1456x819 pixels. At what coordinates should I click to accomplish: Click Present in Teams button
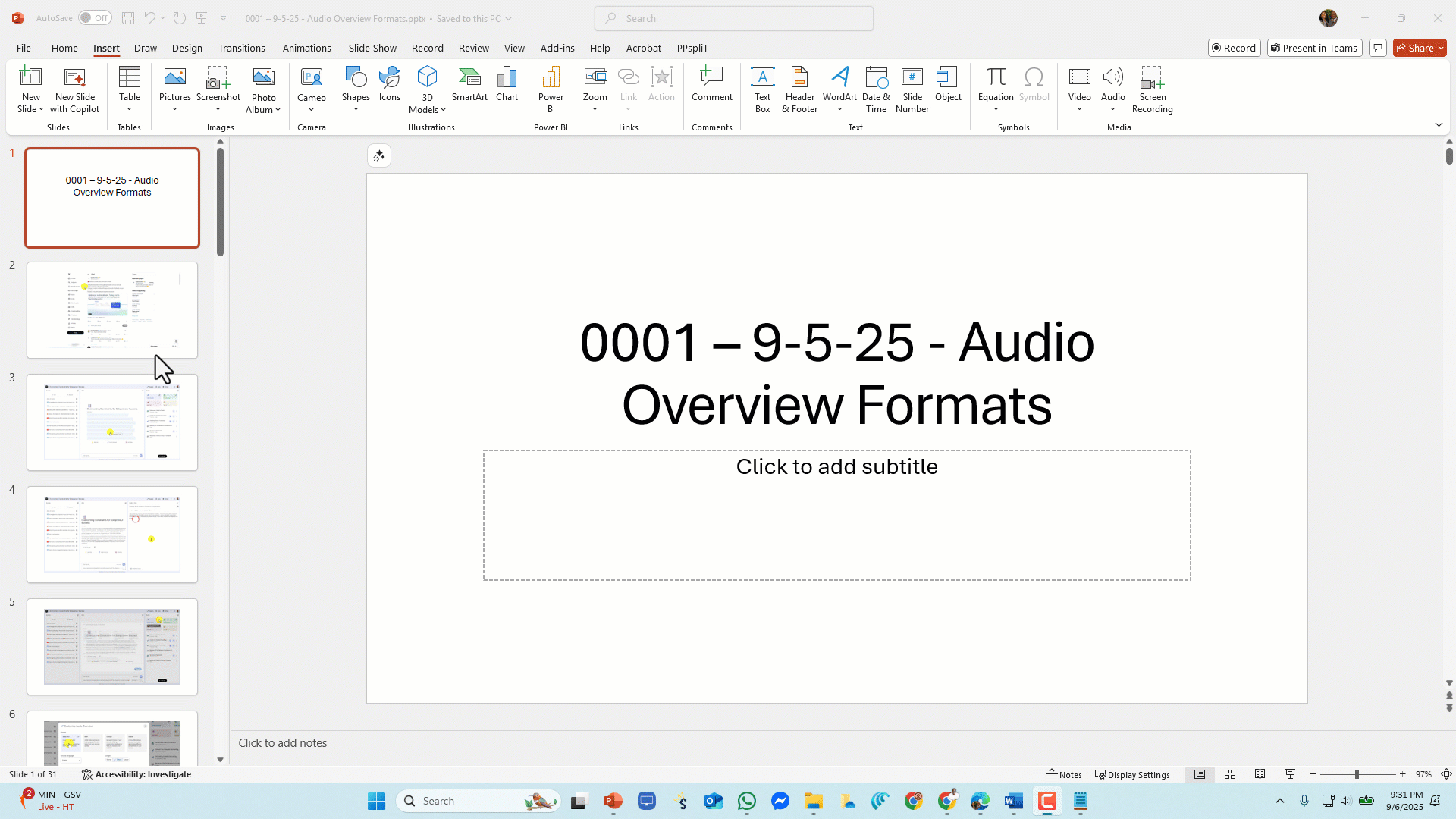point(1314,48)
